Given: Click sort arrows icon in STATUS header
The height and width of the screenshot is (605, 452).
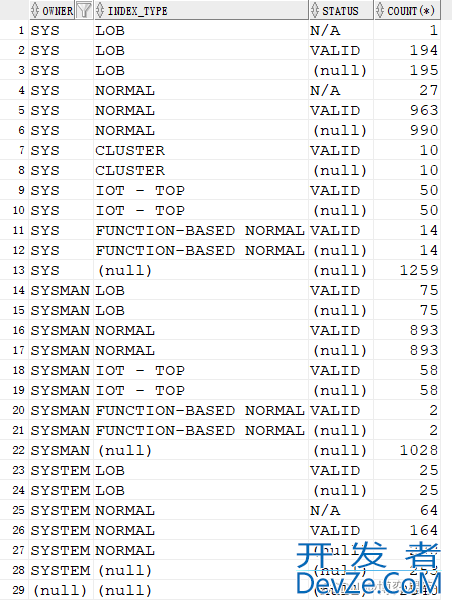Looking at the screenshot, I should coord(315,10).
